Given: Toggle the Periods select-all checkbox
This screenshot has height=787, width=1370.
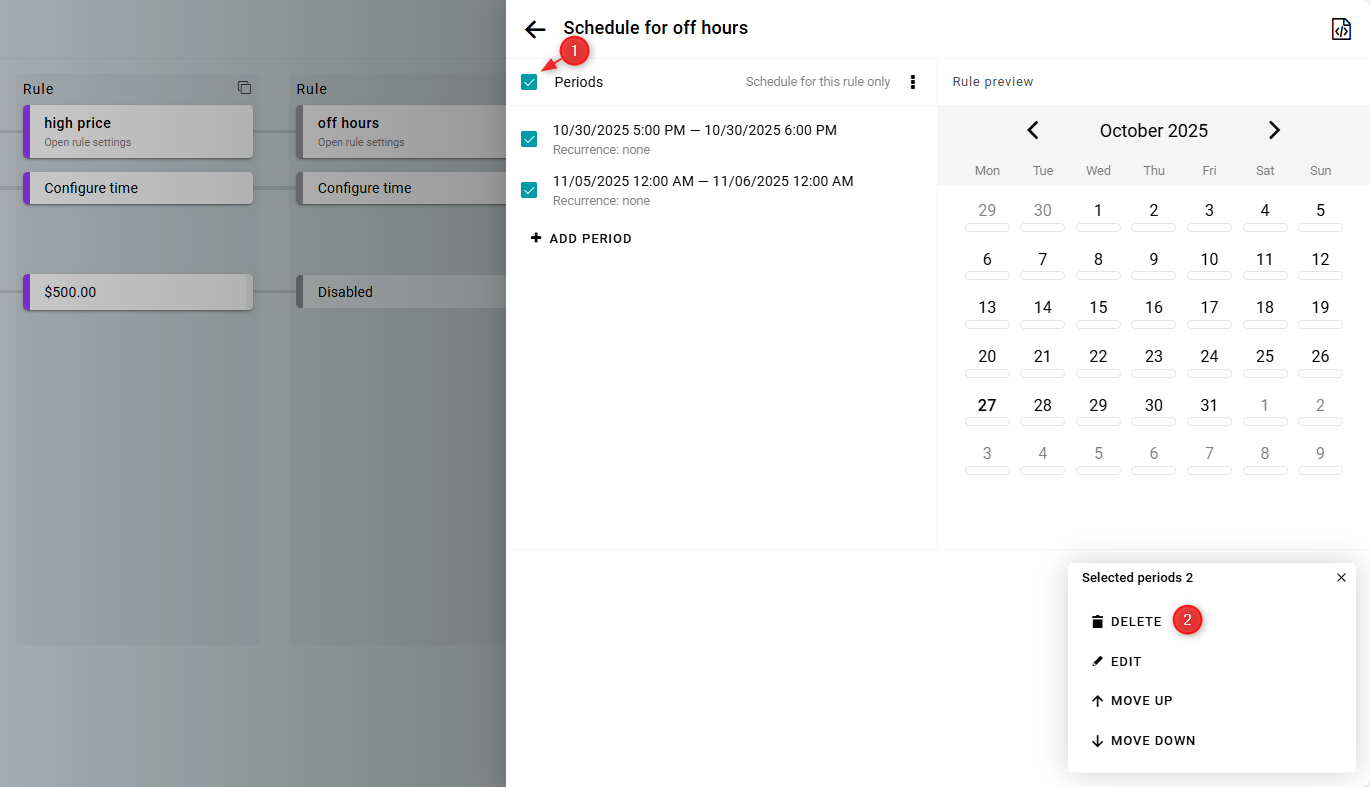Looking at the screenshot, I should tap(529, 82).
